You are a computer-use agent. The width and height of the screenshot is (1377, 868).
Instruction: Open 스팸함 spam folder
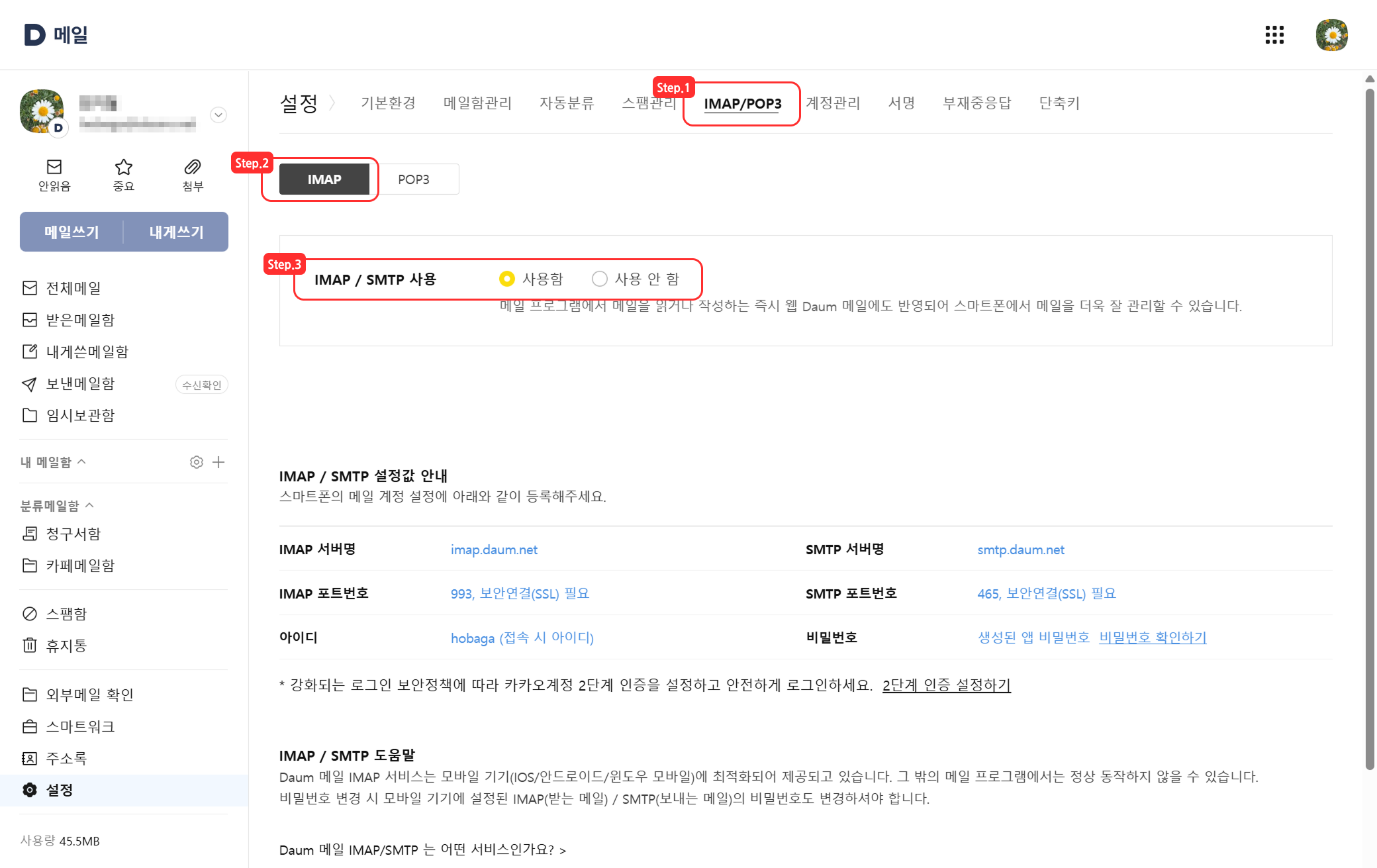coord(66,614)
